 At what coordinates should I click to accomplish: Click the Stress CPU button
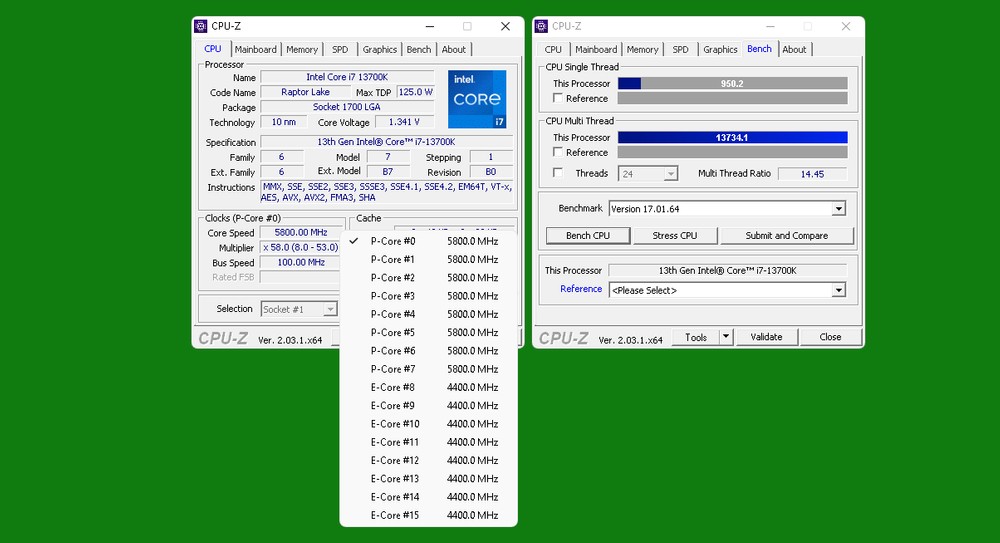point(675,235)
